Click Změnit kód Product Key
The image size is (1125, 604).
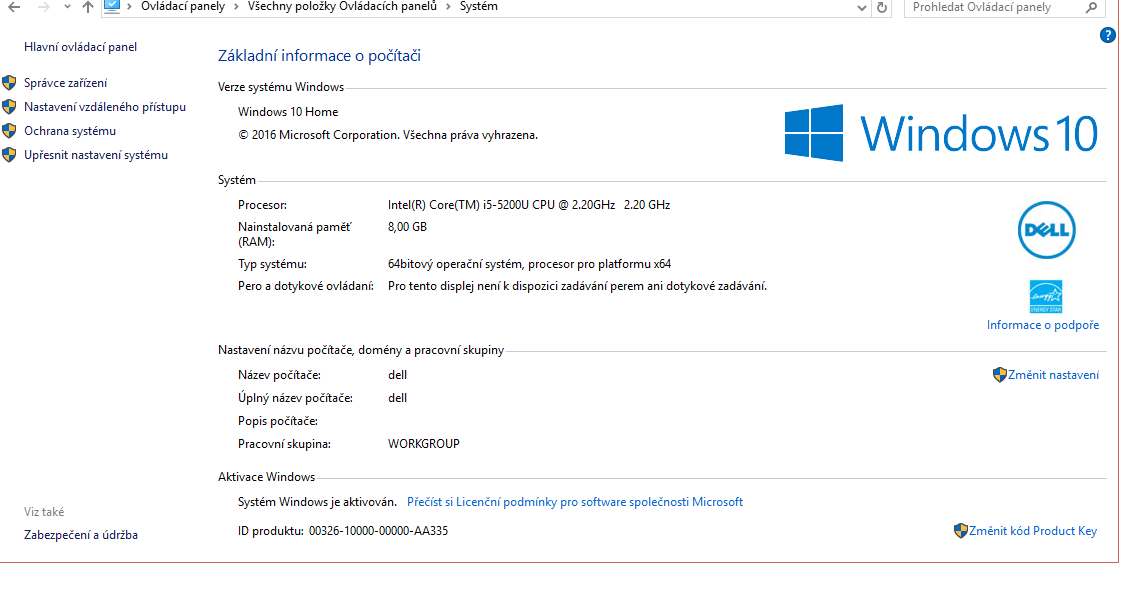(x=1032, y=531)
